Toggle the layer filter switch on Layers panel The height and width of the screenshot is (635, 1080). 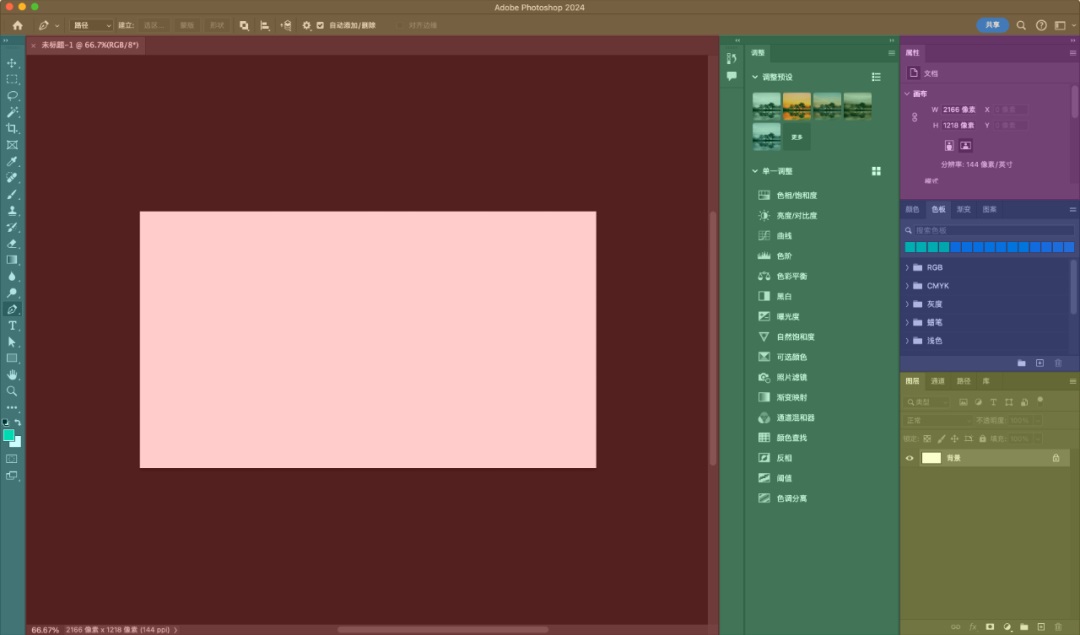[x=1040, y=400]
